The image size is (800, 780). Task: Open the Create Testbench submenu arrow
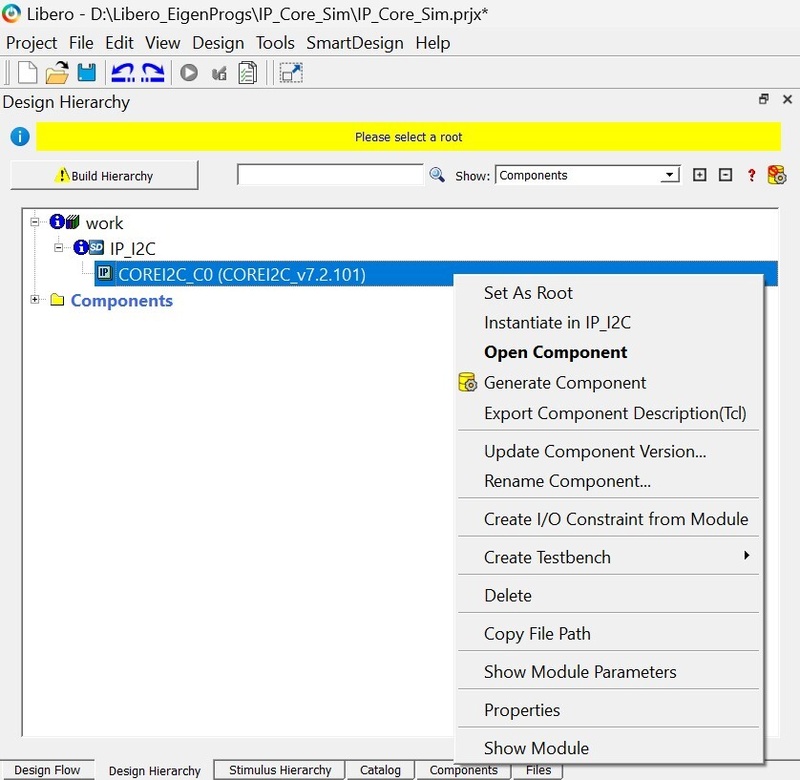pyautogui.click(x=746, y=555)
